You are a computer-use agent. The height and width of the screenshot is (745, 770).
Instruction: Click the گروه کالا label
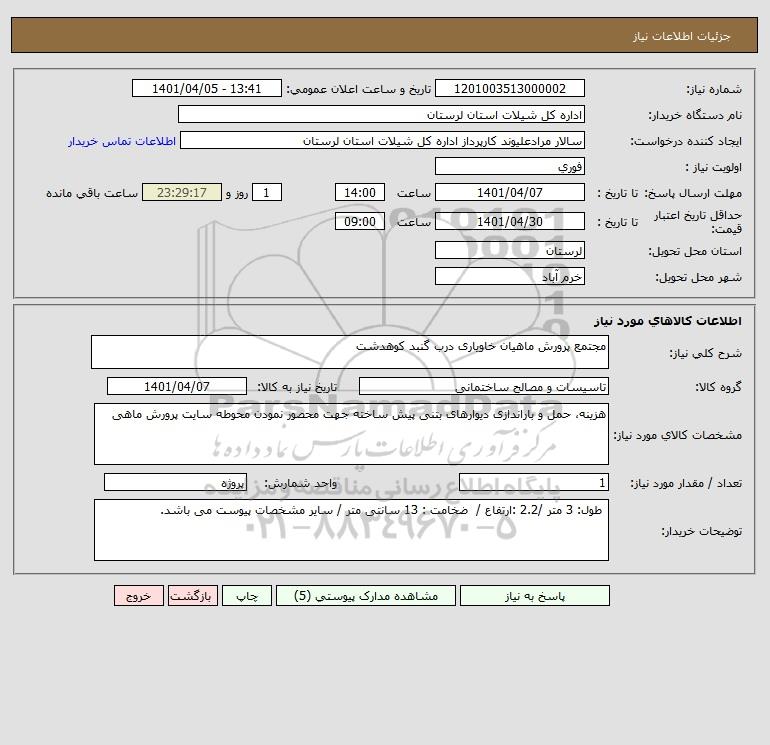pos(718,387)
